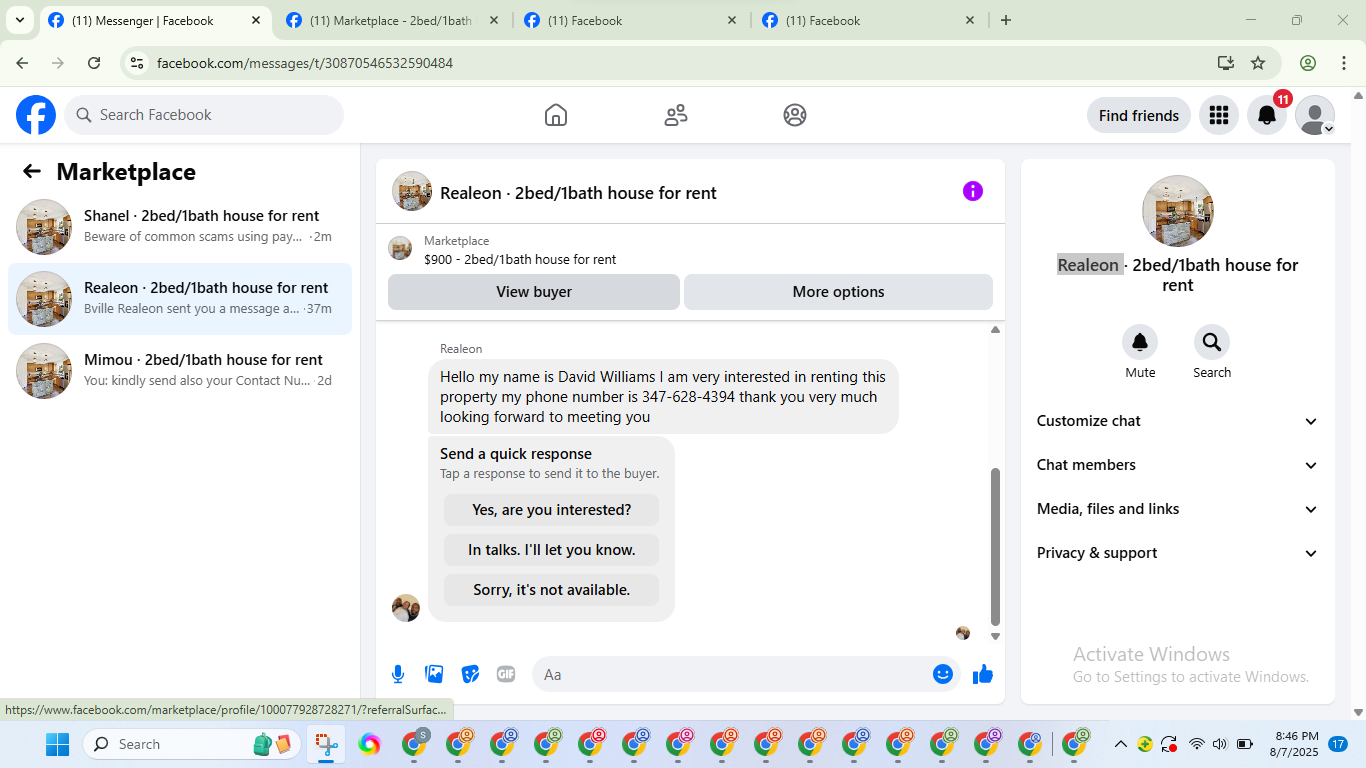The width and height of the screenshot is (1366, 768).
Task: Open the Shanel conversation
Action: coord(180,227)
